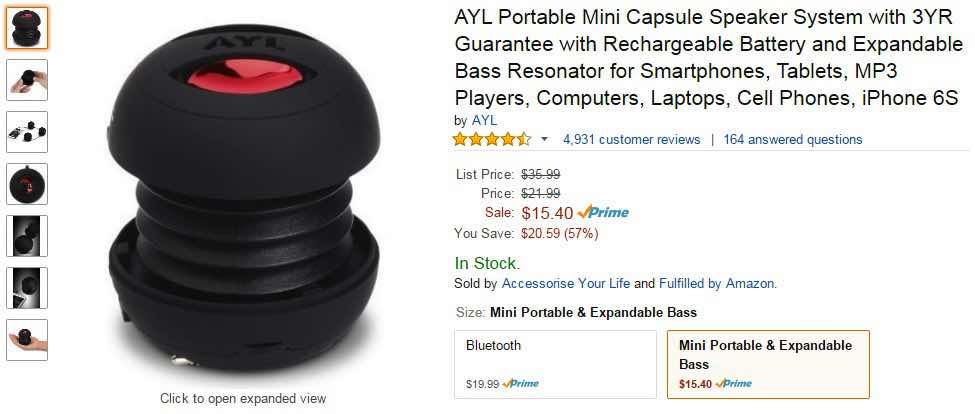Click the Prime logo beside sale price
The width and height of the screenshot is (975, 414).
pyautogui.click(x=603, y=213)
